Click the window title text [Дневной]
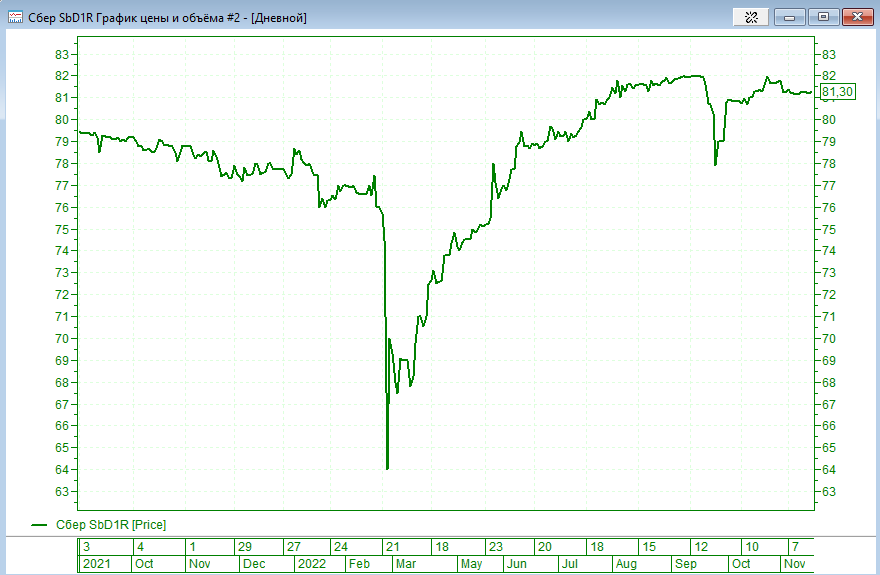The width and height of the screenshot is (880, 575). pos(274,18)
